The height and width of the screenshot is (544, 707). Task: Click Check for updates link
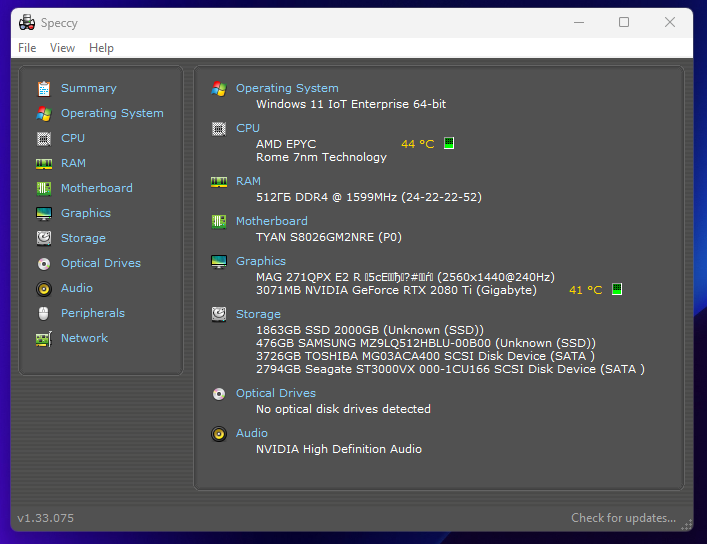pyautogui.click(x=624, y=518)
